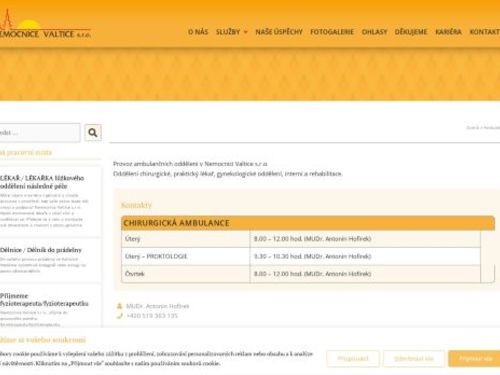
Task: Open the KONTAKT menu item
Action: tap(485, 32)
